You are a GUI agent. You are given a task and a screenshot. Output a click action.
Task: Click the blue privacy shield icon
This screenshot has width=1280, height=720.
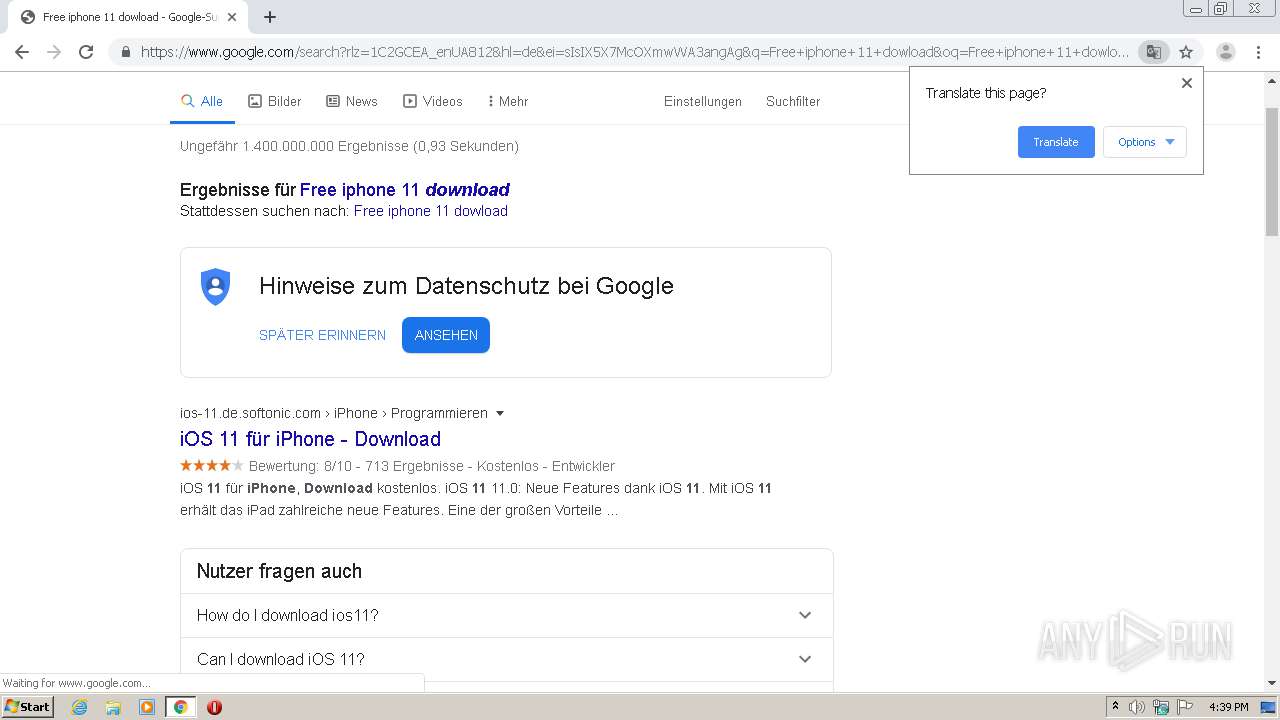click(215, 286)
